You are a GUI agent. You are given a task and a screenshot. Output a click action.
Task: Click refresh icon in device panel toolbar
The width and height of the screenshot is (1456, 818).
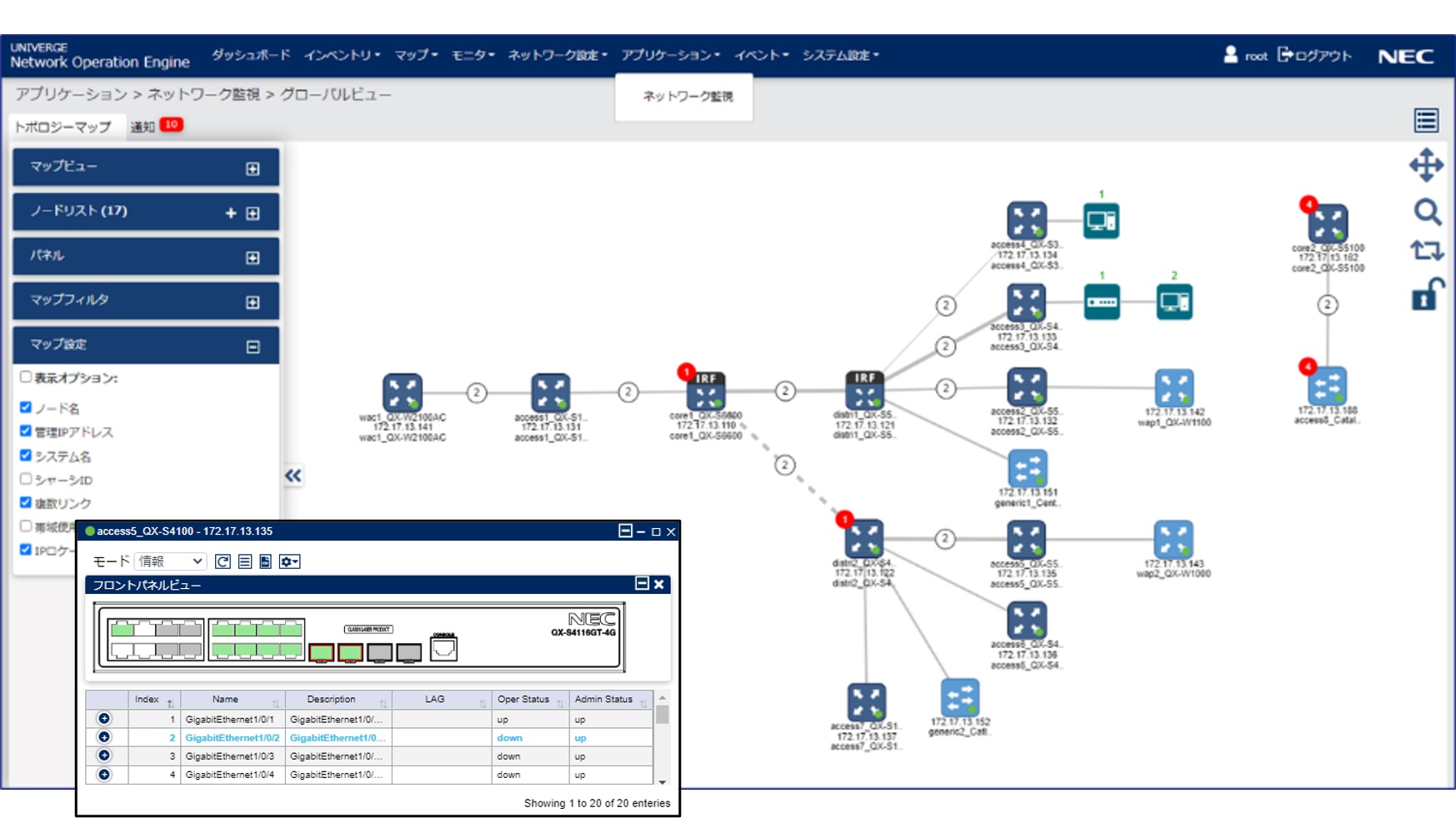pyautogui.click(x=223, y=561)
